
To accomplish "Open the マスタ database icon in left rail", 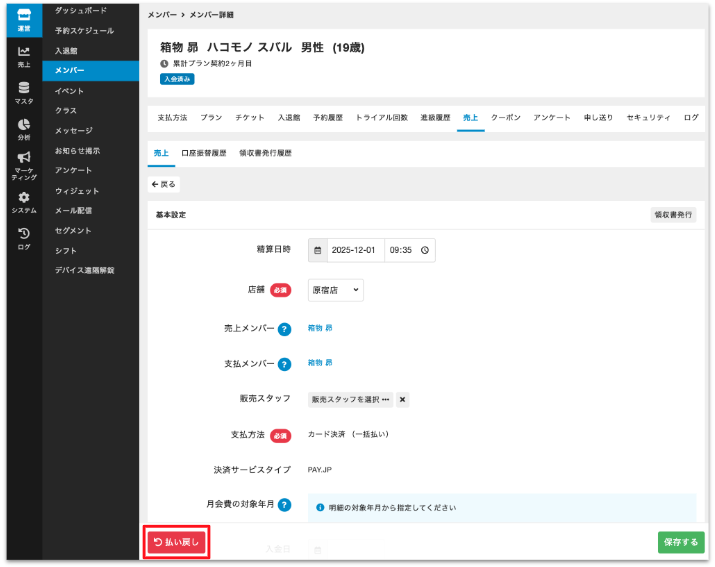I will pos(24,93).
